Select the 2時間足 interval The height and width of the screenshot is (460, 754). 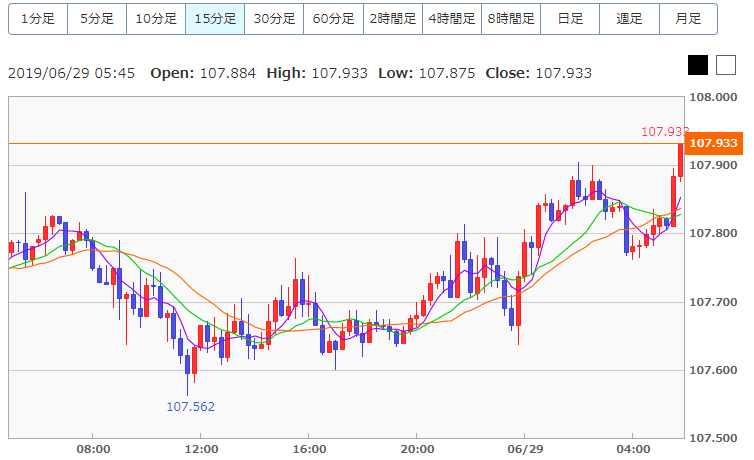pyautogui.click(x=392, y=19)
